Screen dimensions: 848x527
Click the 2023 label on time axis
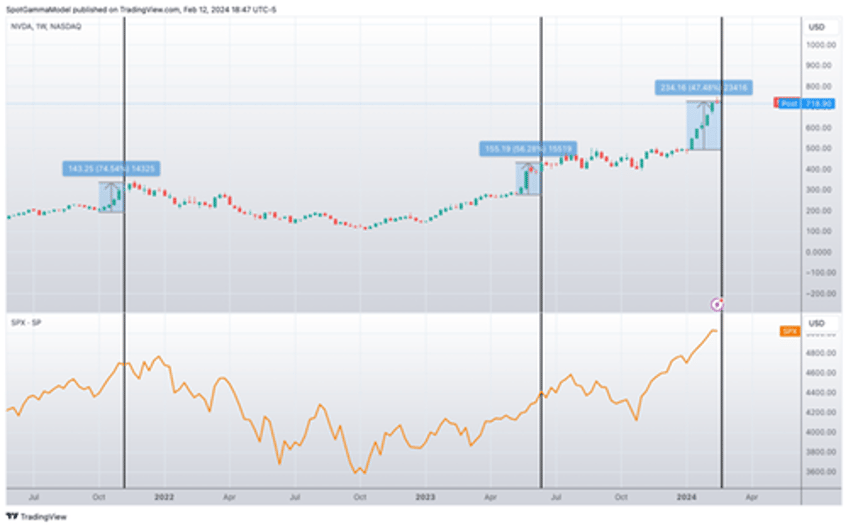point(425,497)
